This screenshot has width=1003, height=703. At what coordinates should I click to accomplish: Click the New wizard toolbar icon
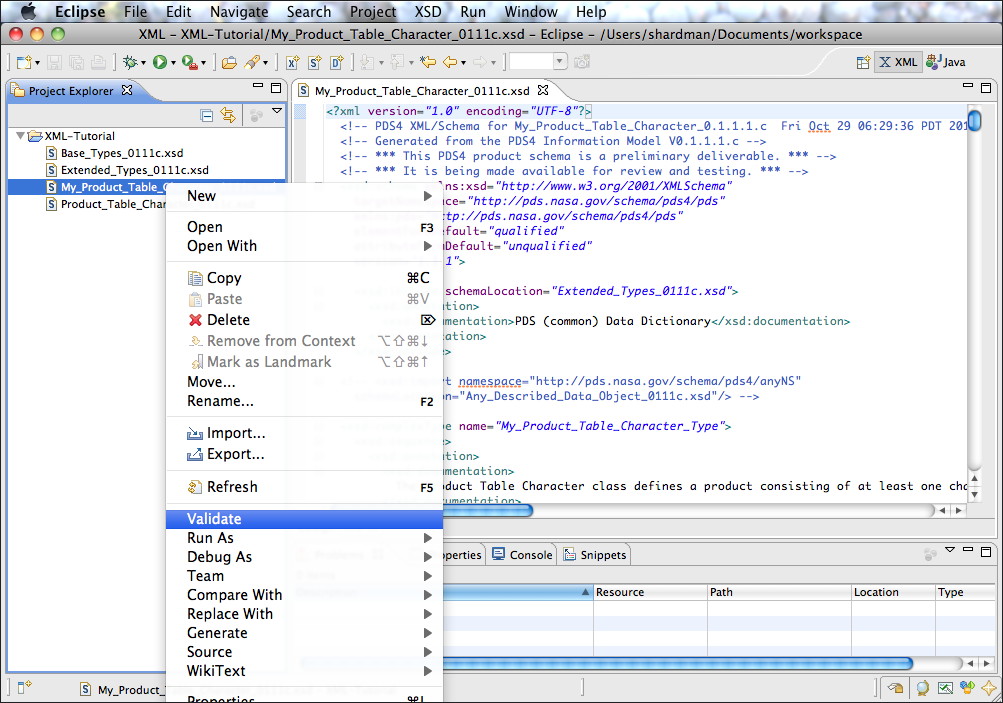point(24,62)
